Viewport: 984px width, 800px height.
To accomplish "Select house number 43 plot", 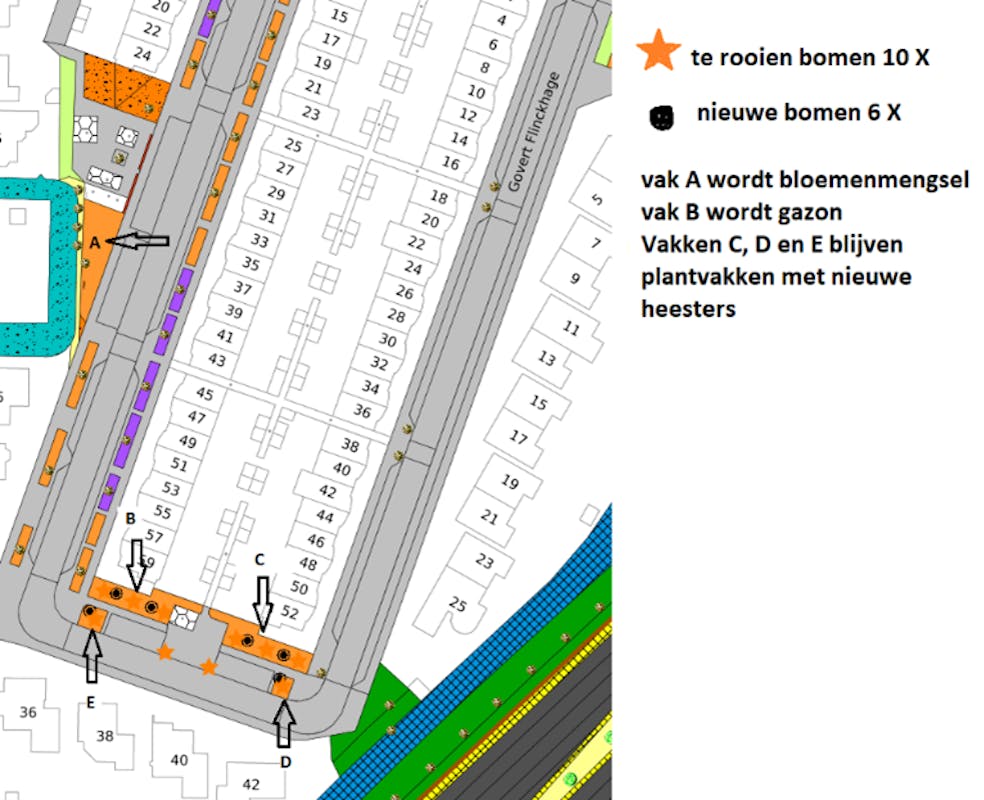I will (217, 360).
